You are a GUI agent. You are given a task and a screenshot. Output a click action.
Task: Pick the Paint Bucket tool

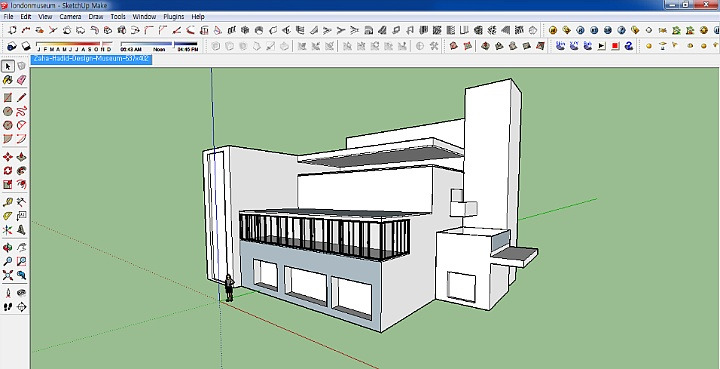click(8, 80)
